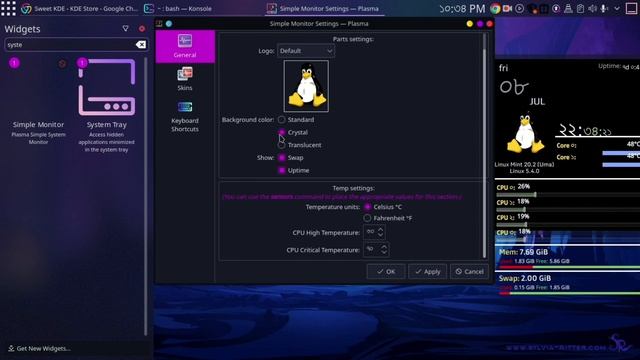
Task: Increase CPU Critical Temperature with up arrow
Action: pos(384,247)
